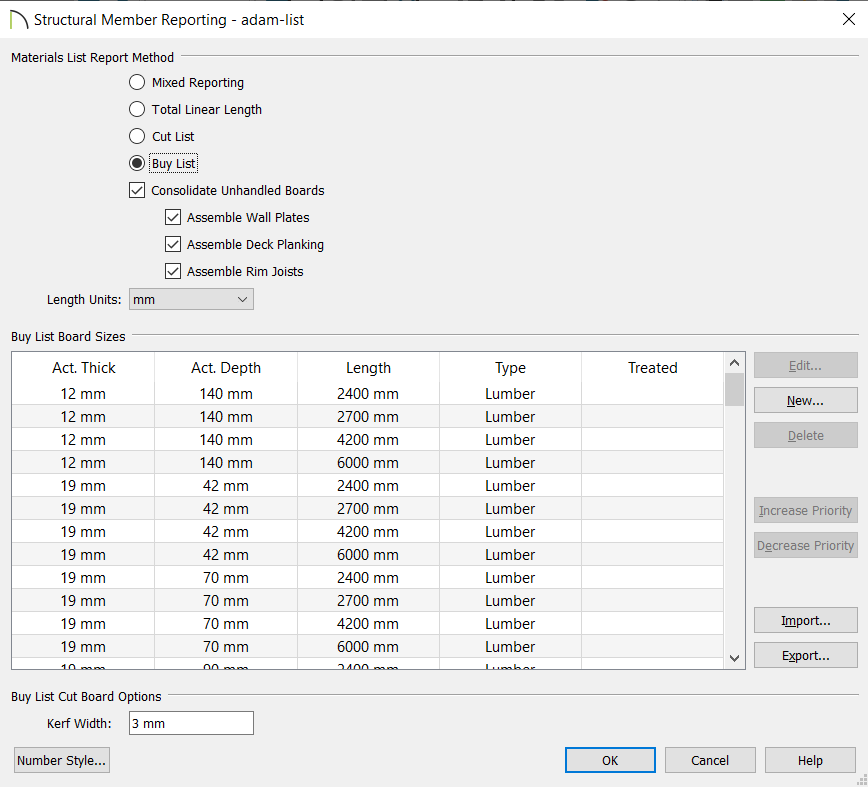Screen dimensions: 868x787
Task: Select the 19 mm 42 mm 4200 mm row
Action: 368,532
